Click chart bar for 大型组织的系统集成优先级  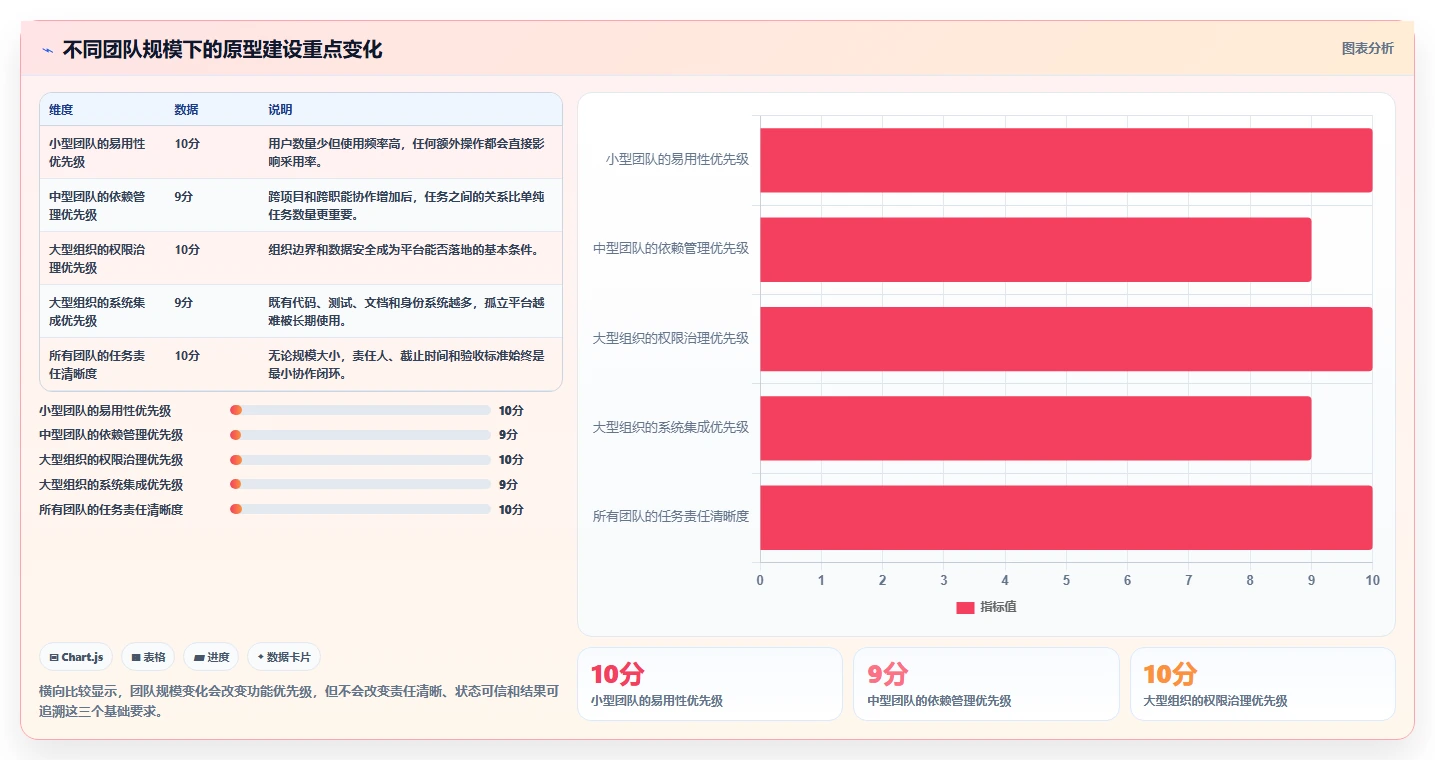(x=1035, y=428)
